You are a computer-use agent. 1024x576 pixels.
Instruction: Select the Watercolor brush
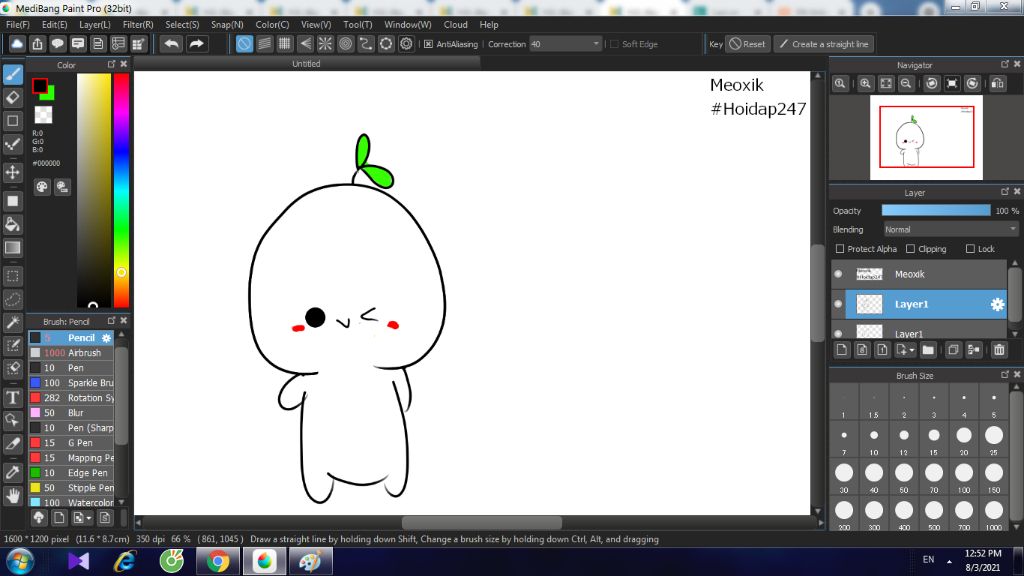71,503
